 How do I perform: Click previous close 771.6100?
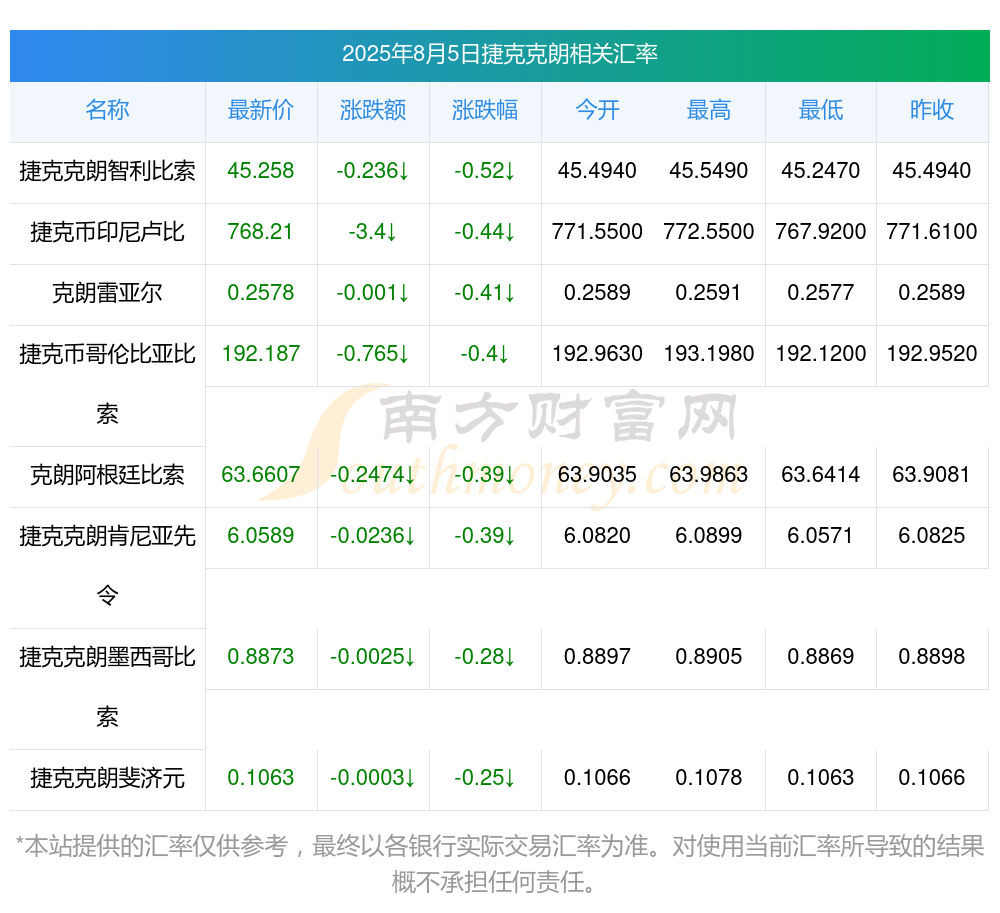[932, 231]
